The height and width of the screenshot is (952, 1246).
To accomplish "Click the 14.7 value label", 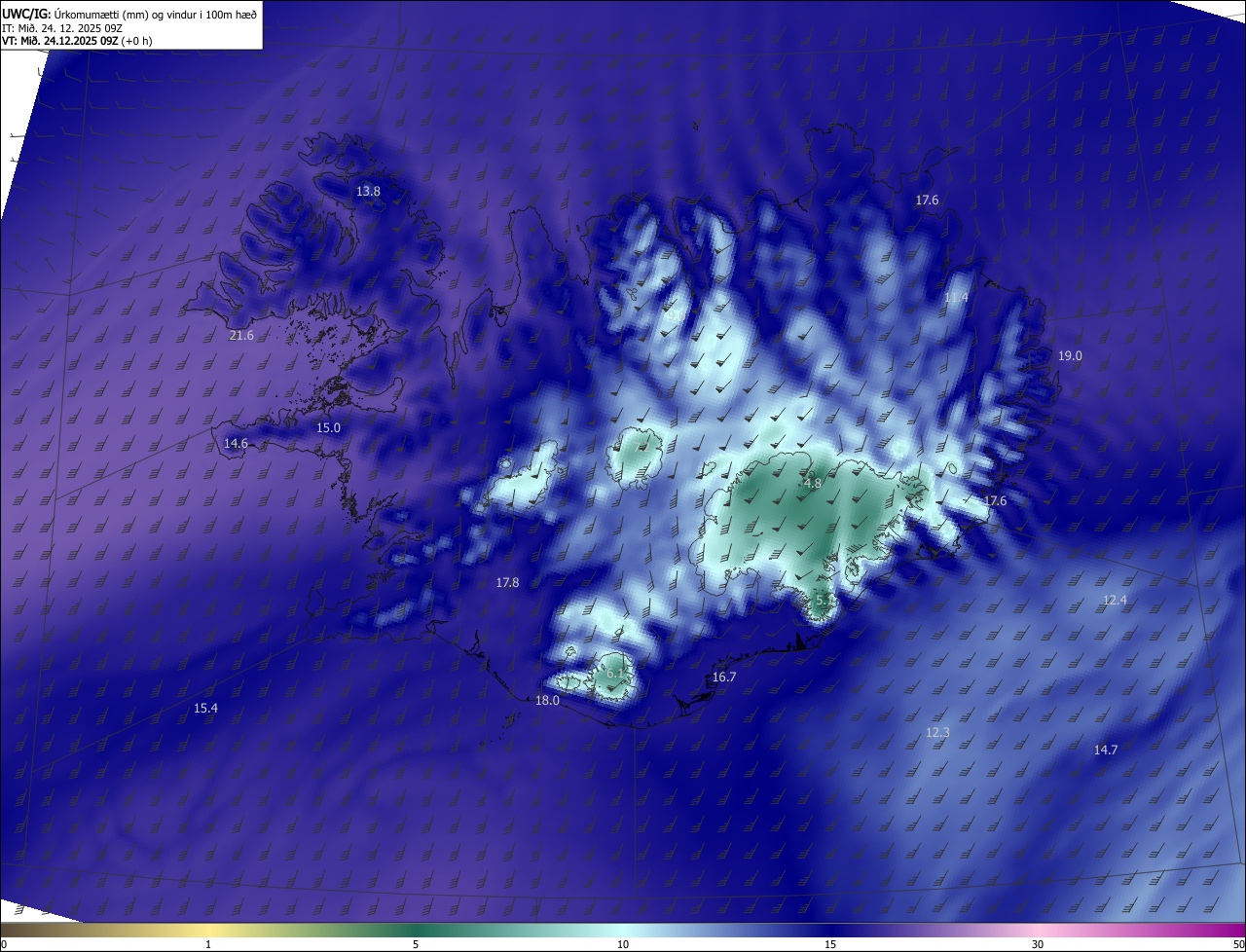I will click(x=1106, y=751).
